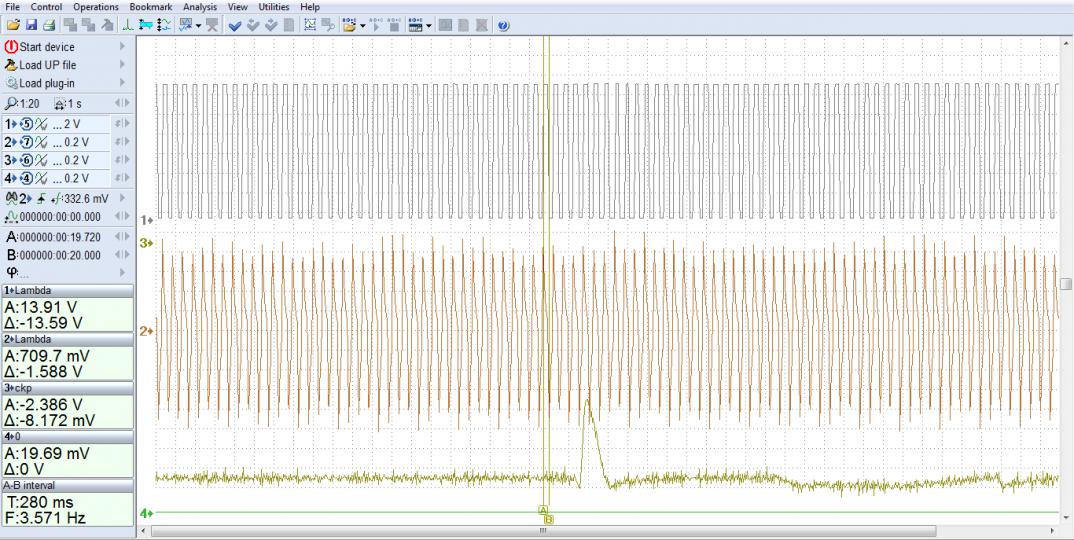This screenshot has width=1074, height=540.
Task: Click the blue checkmark bookmark icon
Action: click(235, 25)
